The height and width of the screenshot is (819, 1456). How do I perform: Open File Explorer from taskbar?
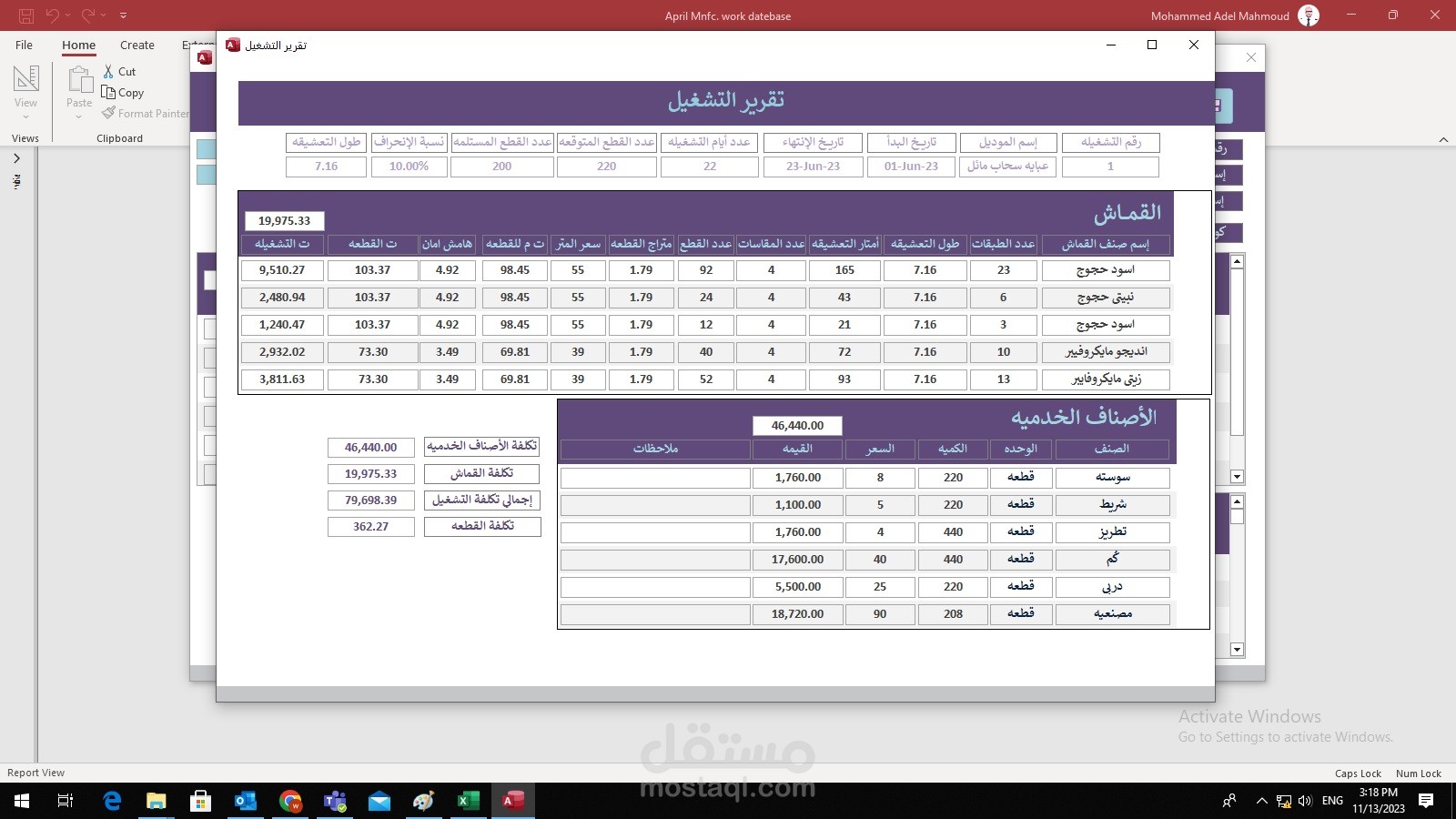coord(157,801)
